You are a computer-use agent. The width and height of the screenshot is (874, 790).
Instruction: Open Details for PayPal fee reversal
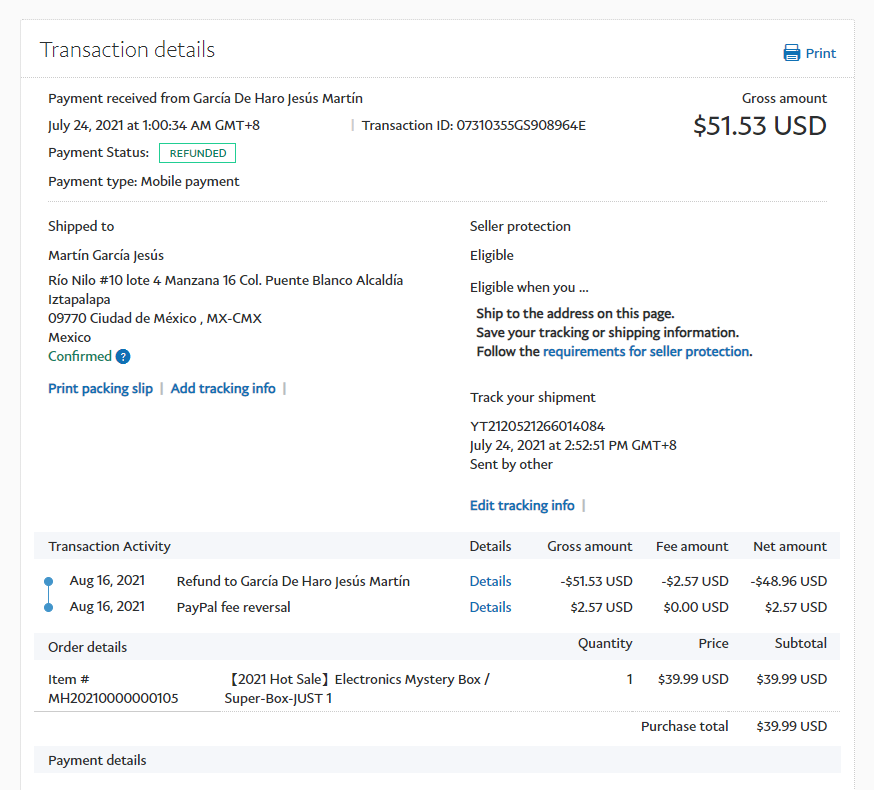pyautogui.click(x=490, y=607)
